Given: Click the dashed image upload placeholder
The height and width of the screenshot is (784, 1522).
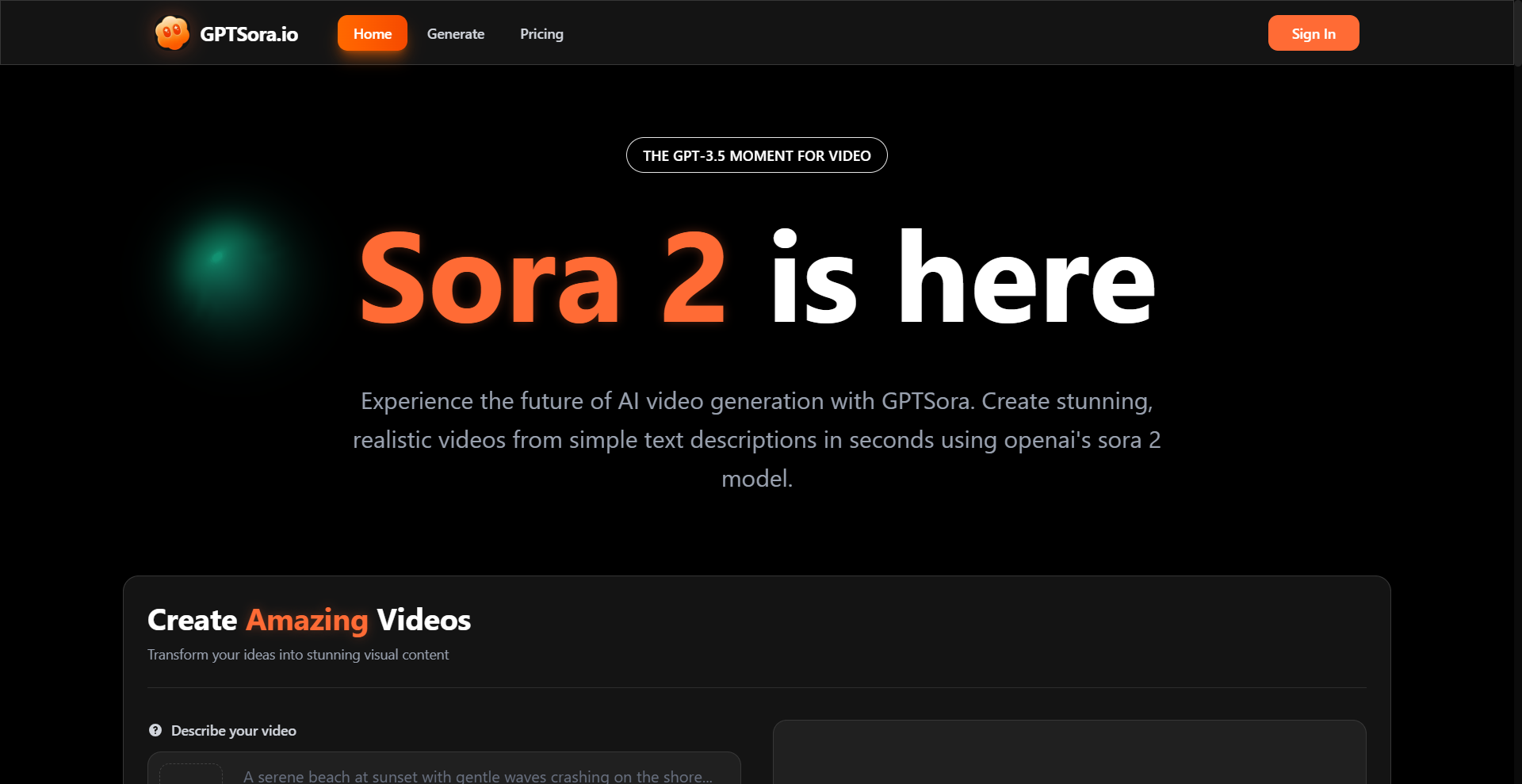Looking at the screenshot, I should pyautogui.click(x=190, y=773).
